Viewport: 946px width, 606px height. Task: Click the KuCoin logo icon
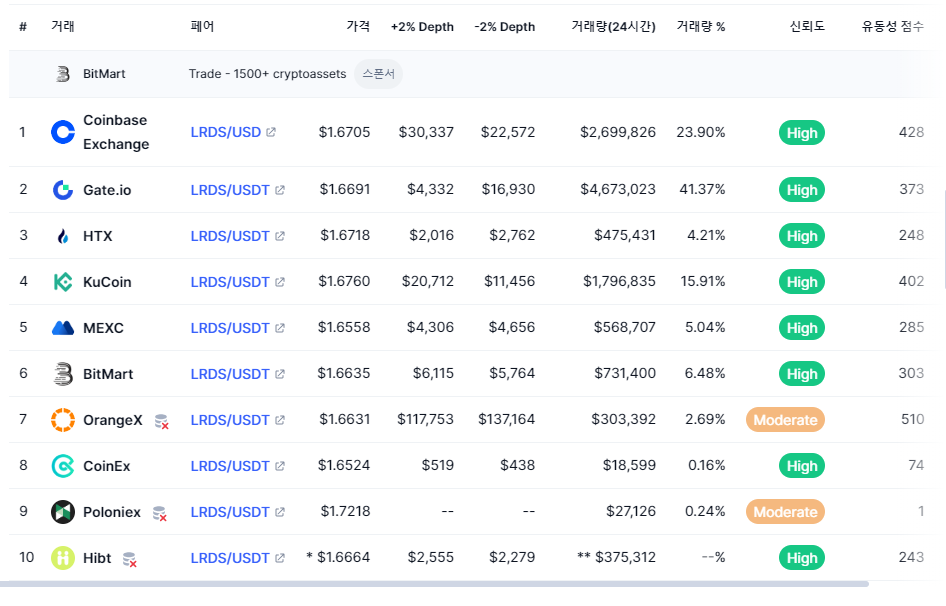63,282
